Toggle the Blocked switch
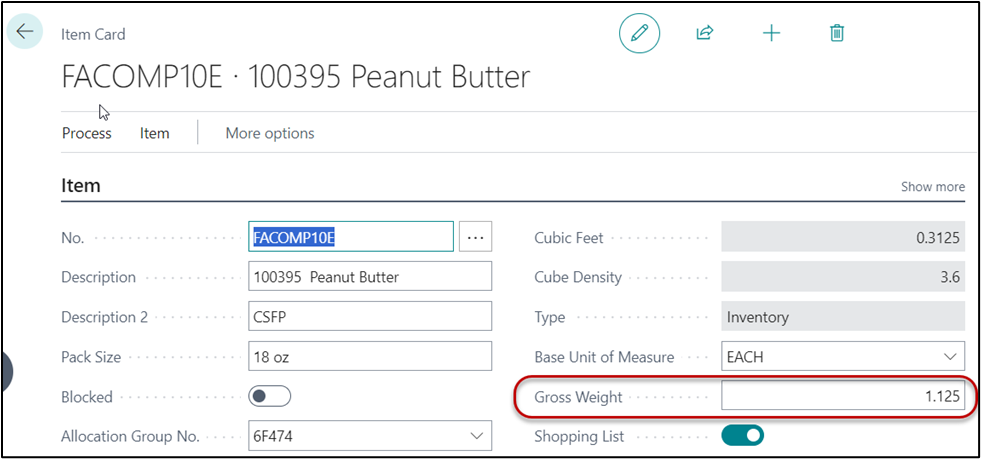981x459 pixels. [x=269, y=397]
